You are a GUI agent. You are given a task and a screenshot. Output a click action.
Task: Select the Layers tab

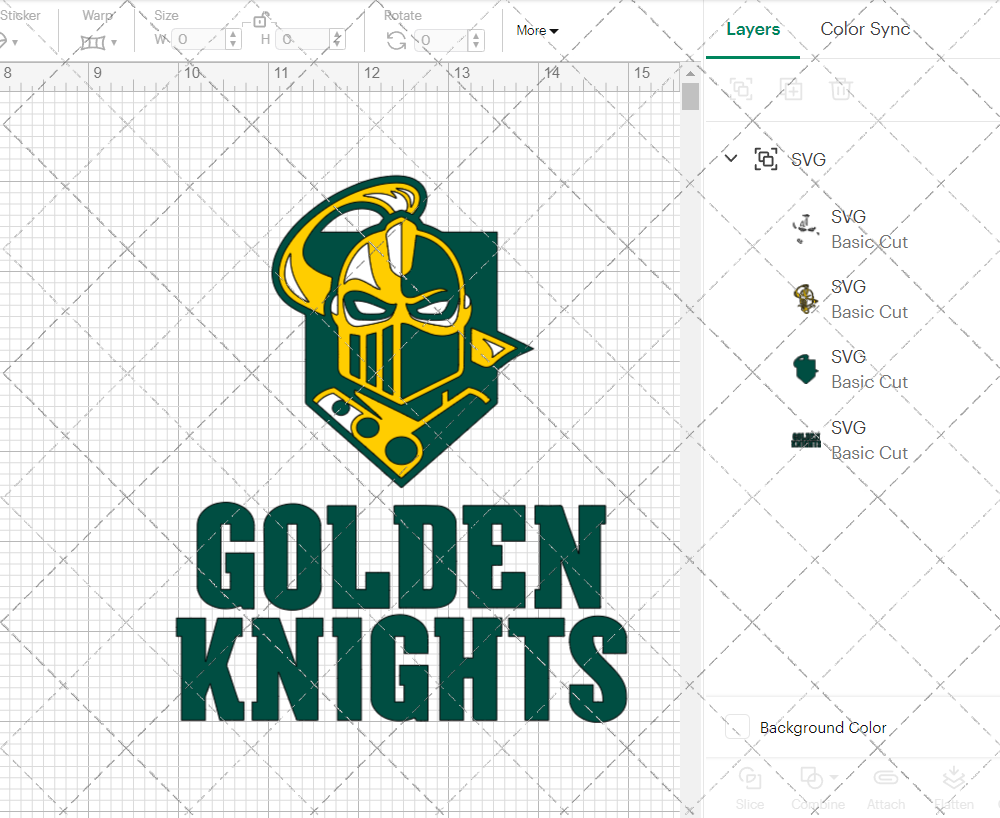753,29
